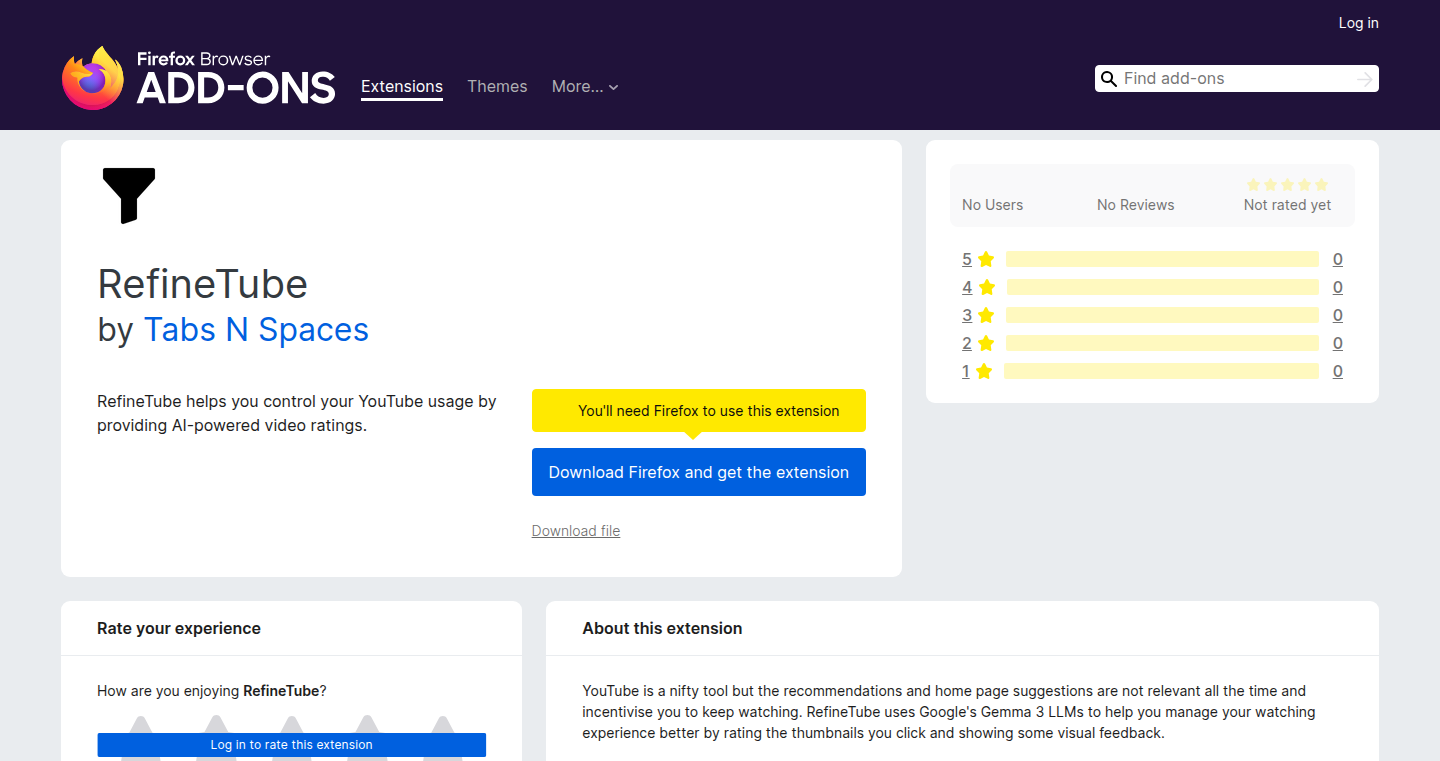The image size is (1440, 761).
Task: Focus the Find add-ons search field
Action: click(x=1236, y=79)
